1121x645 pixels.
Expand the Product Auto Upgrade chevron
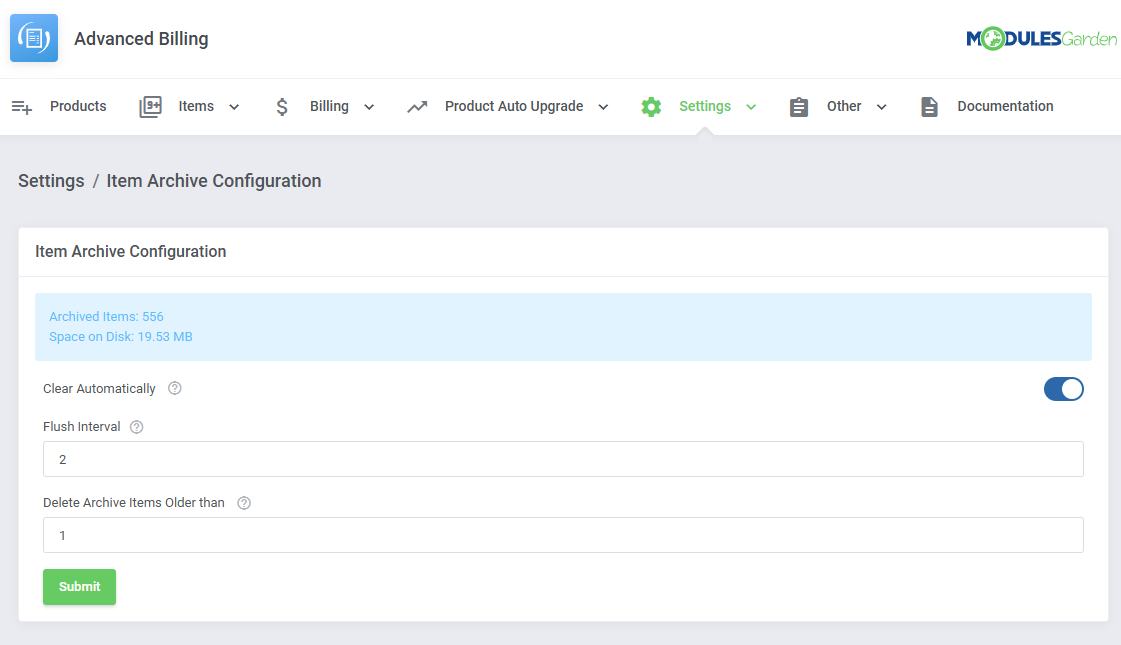click(603, 107)
